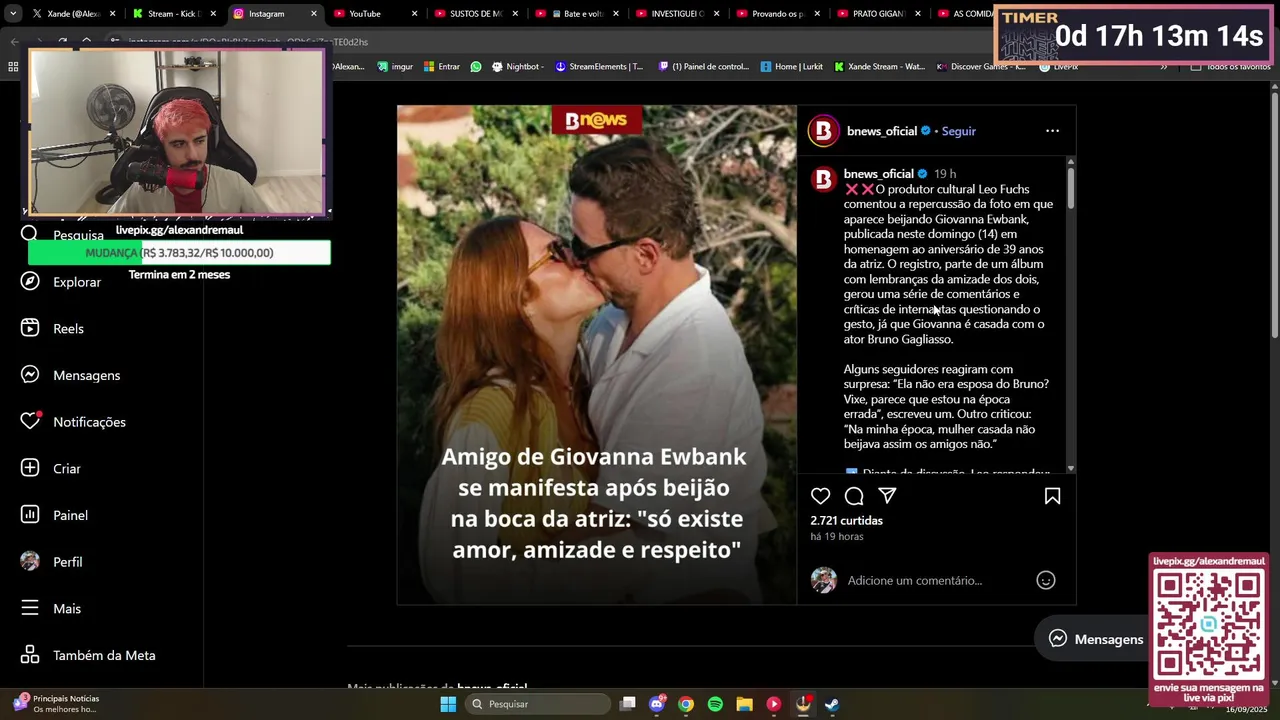Open Principais Notícias widget
Viewport: 1280px width, 720px height.
(58, 704)
